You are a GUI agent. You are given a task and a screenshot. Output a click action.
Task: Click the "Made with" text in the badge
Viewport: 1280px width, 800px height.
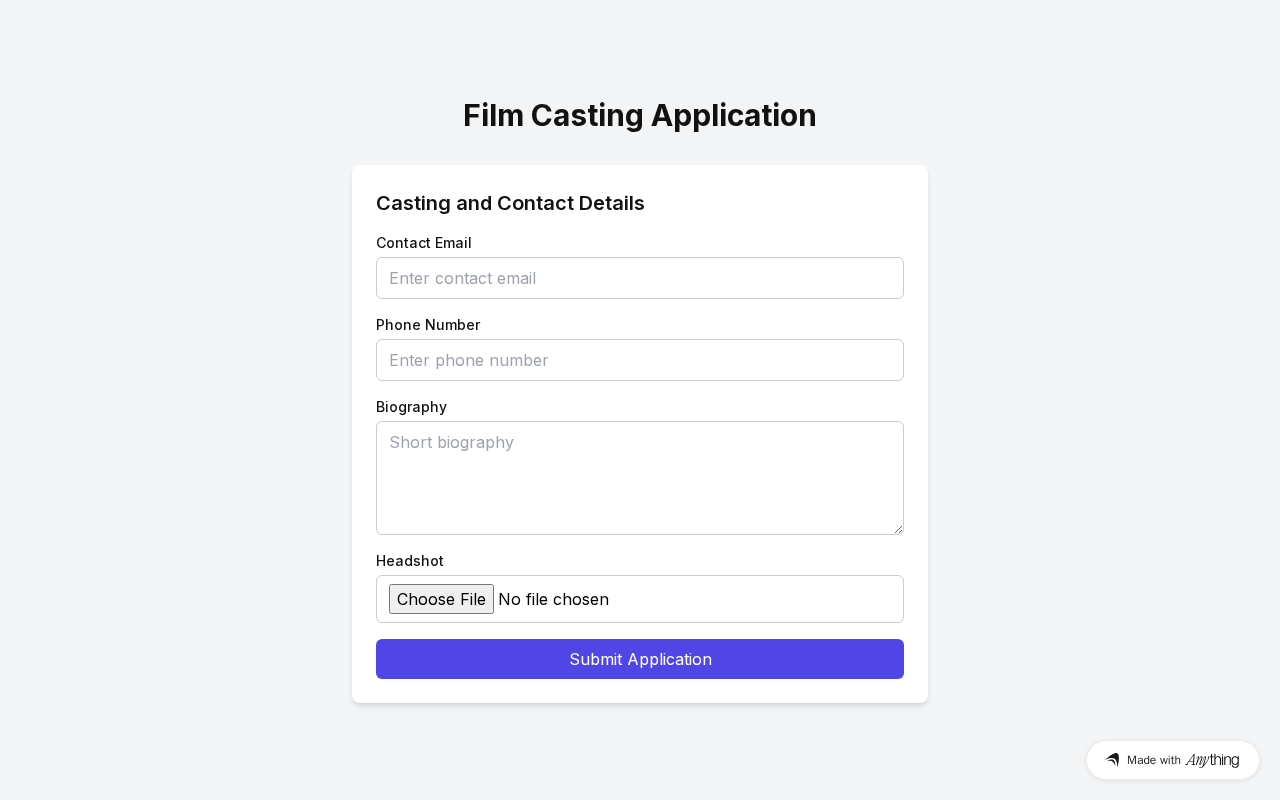(x=1154, y=760)
